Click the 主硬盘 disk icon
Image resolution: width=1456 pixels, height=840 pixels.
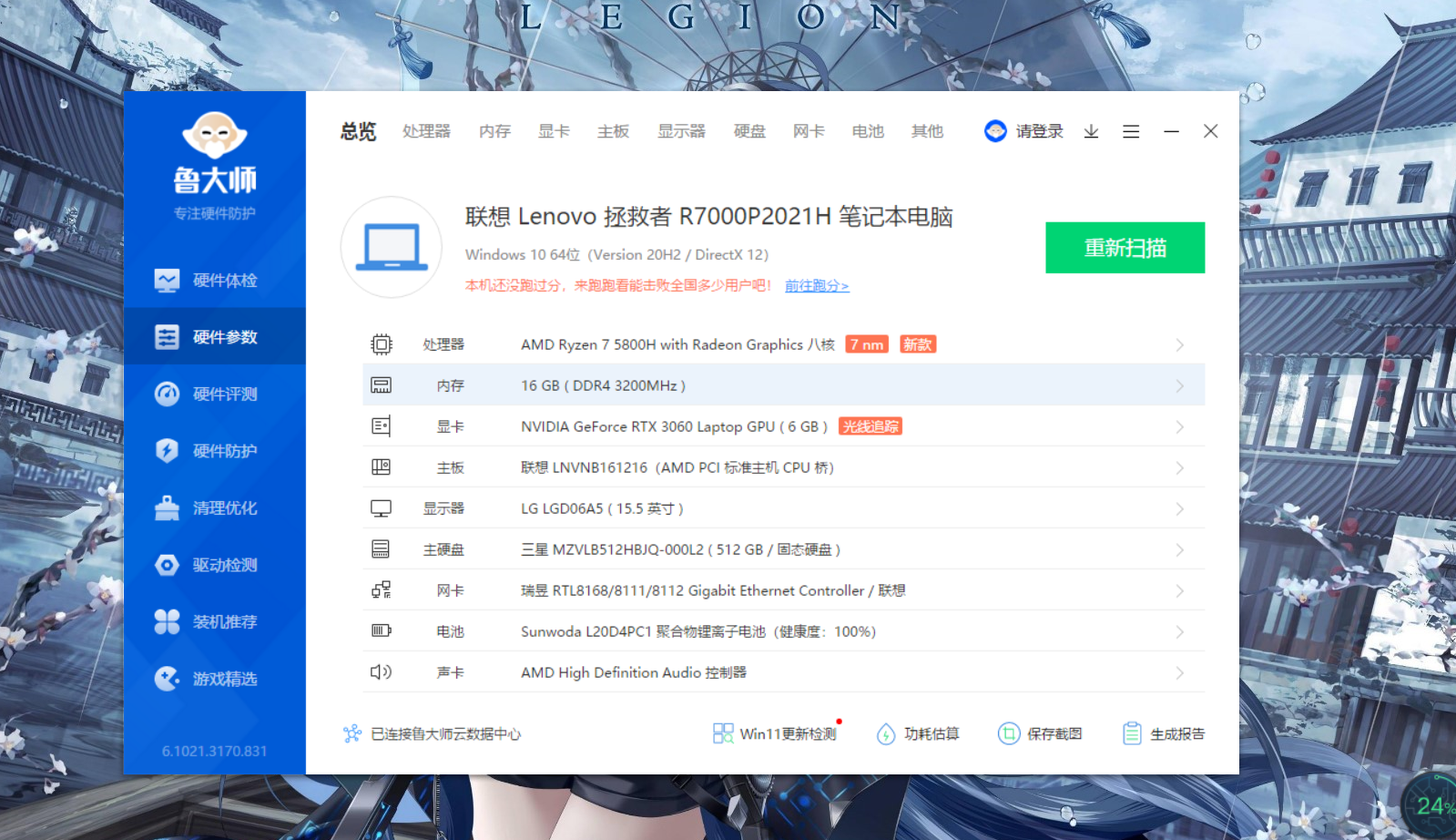tap(382, 549)
